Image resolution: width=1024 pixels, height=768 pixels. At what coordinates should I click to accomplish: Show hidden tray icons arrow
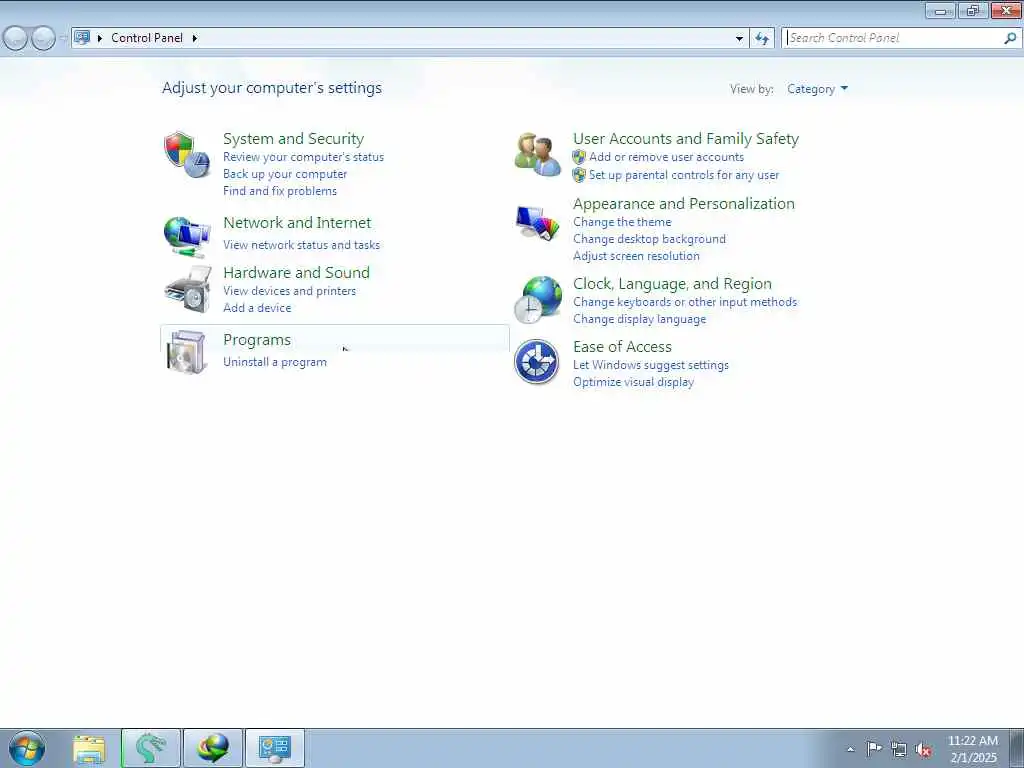pos(850,749)
